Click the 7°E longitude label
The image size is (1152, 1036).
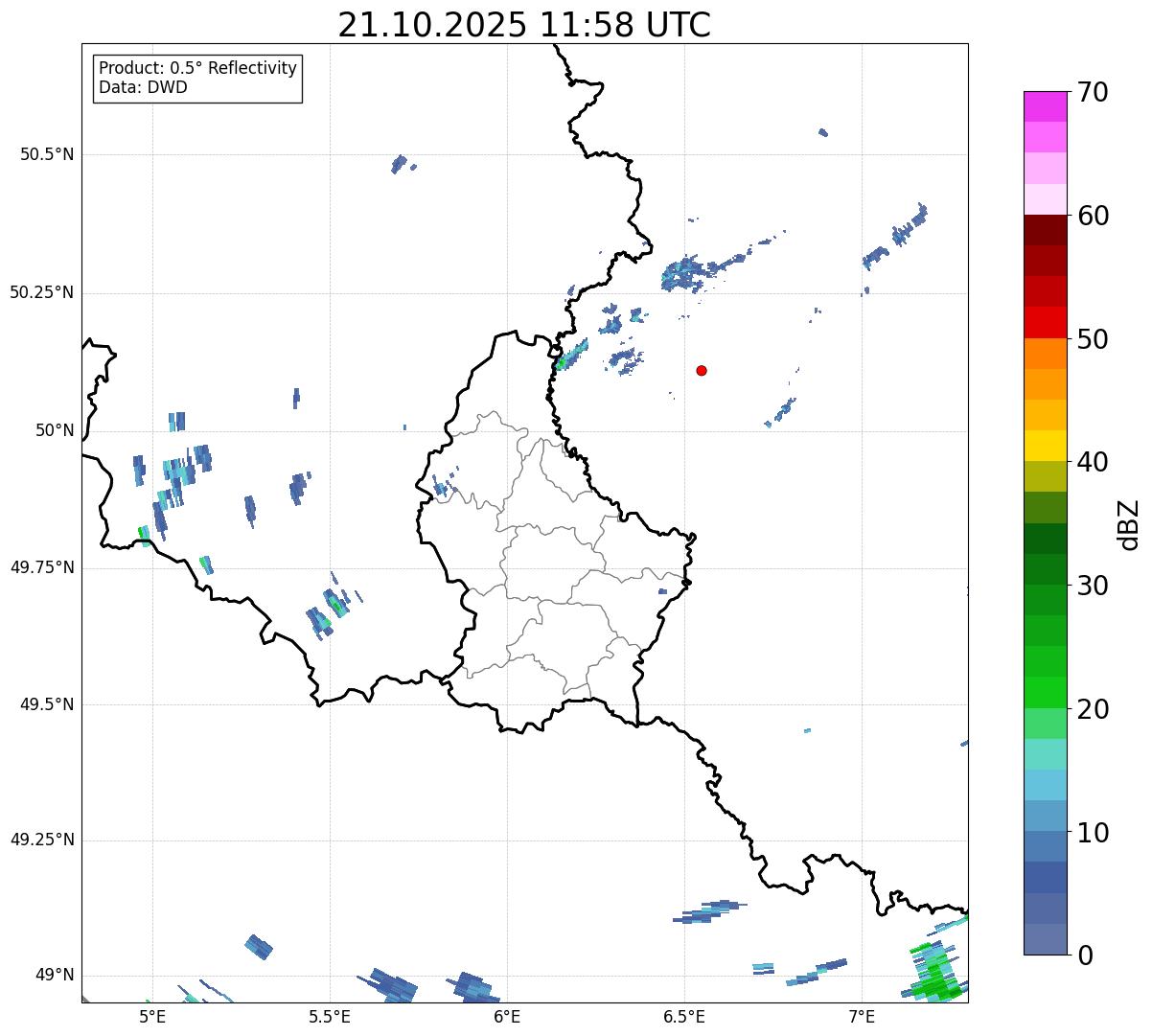click(x=862, y=1016)
